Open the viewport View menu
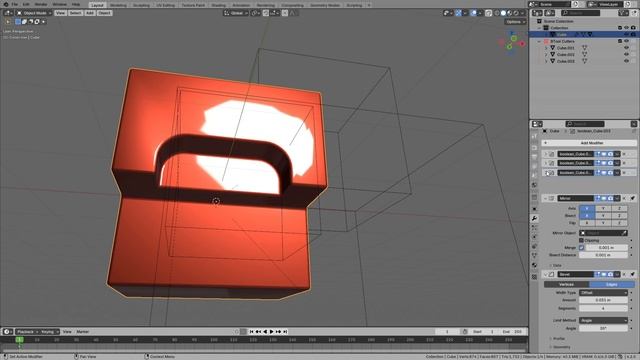The width and height of the screenshot is (640, 360). click(60, 13)
